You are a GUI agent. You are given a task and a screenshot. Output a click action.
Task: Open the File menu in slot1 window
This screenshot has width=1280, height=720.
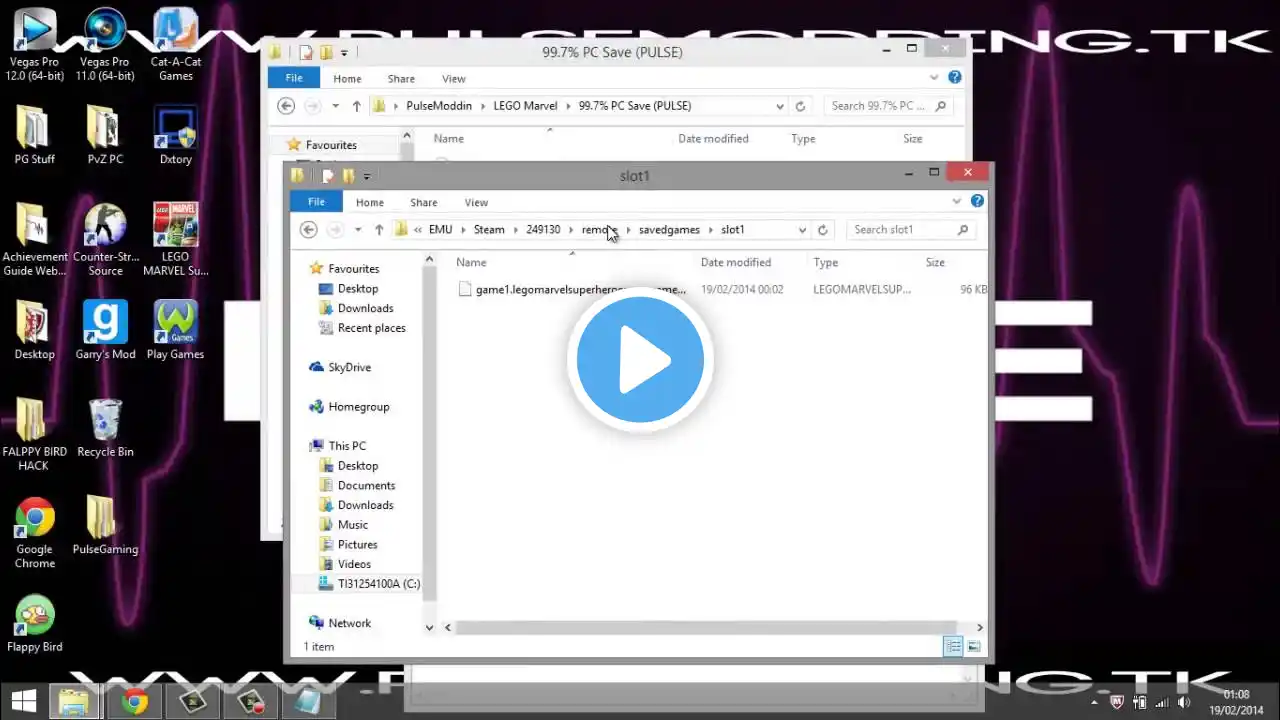point(316,202)
